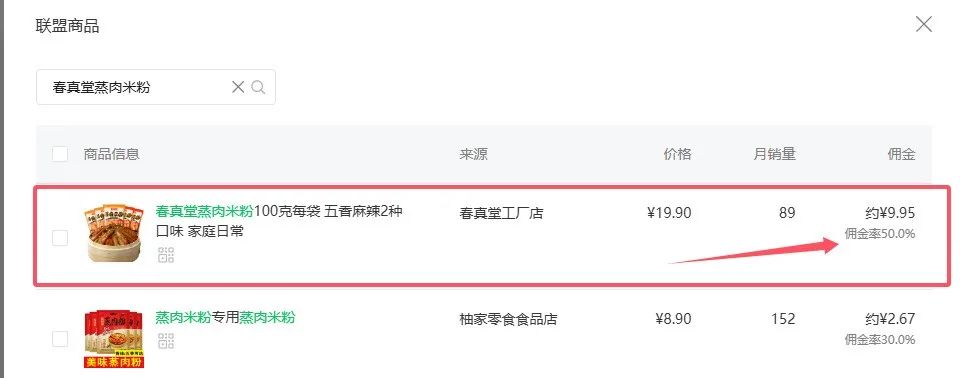Click the 月销量 column header
The height and width of the screenshot is (378, 960).
click(774, 154)
